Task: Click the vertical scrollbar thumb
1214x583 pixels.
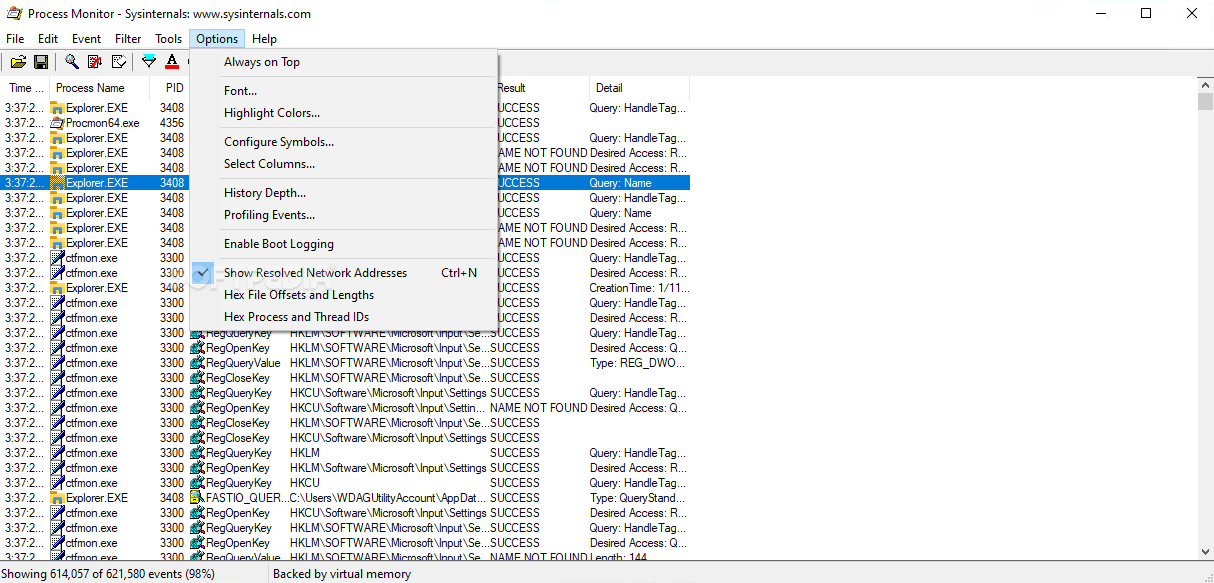Action: pyautogui.click(x=1205, y=103)
